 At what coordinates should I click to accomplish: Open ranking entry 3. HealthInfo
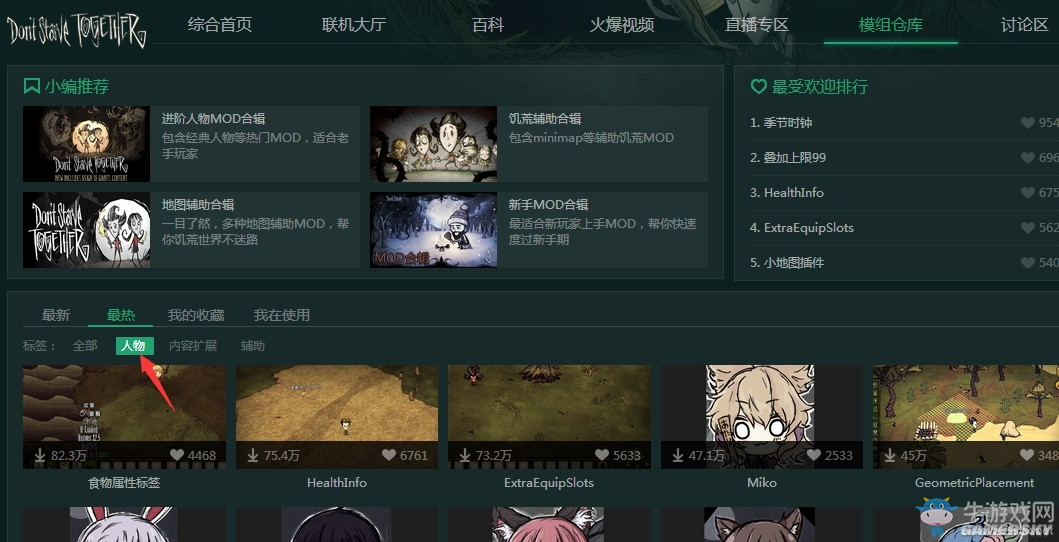click(x=787, y=193)
